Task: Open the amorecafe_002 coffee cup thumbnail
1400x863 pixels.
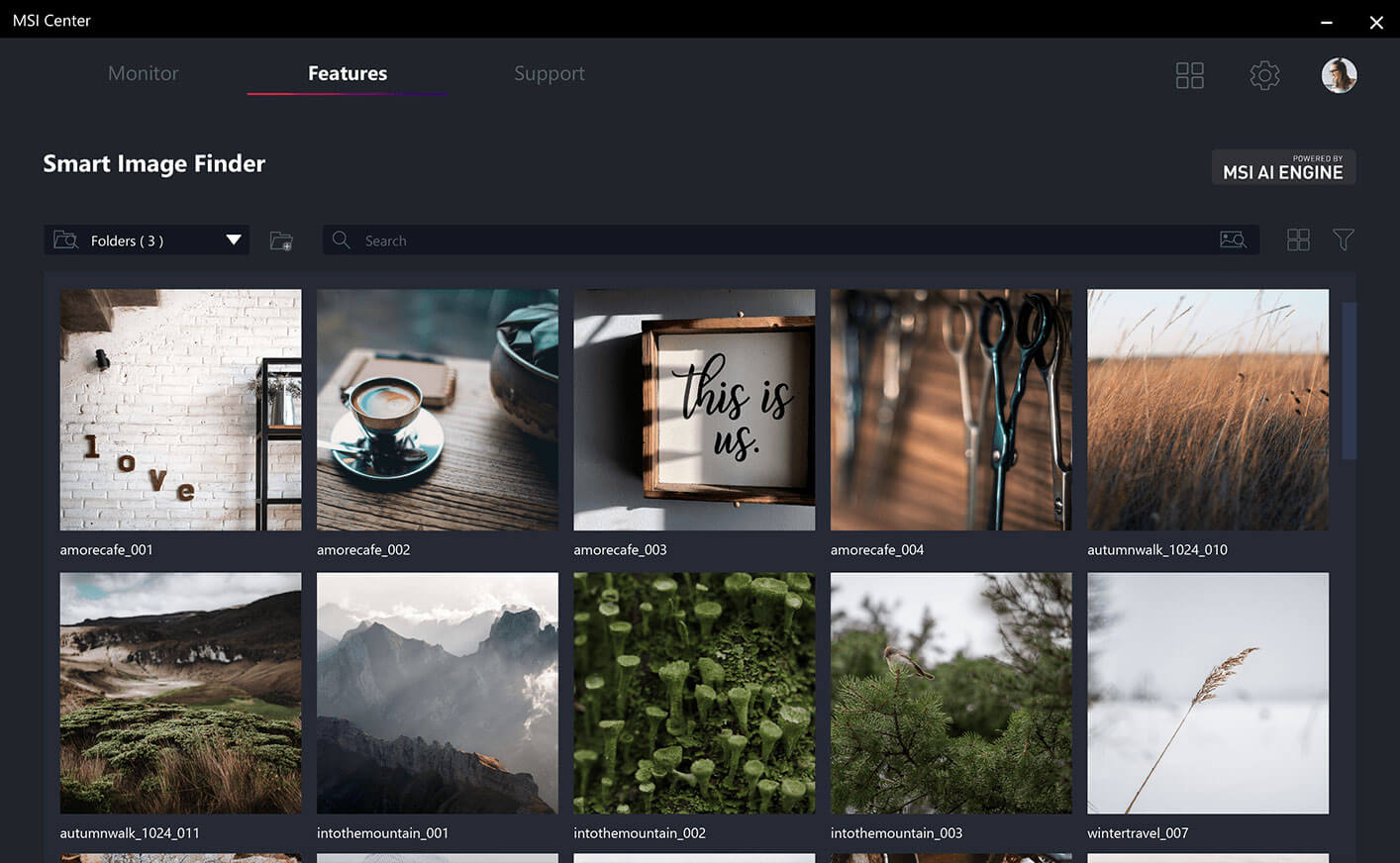Action: click(x=437, y=410)
